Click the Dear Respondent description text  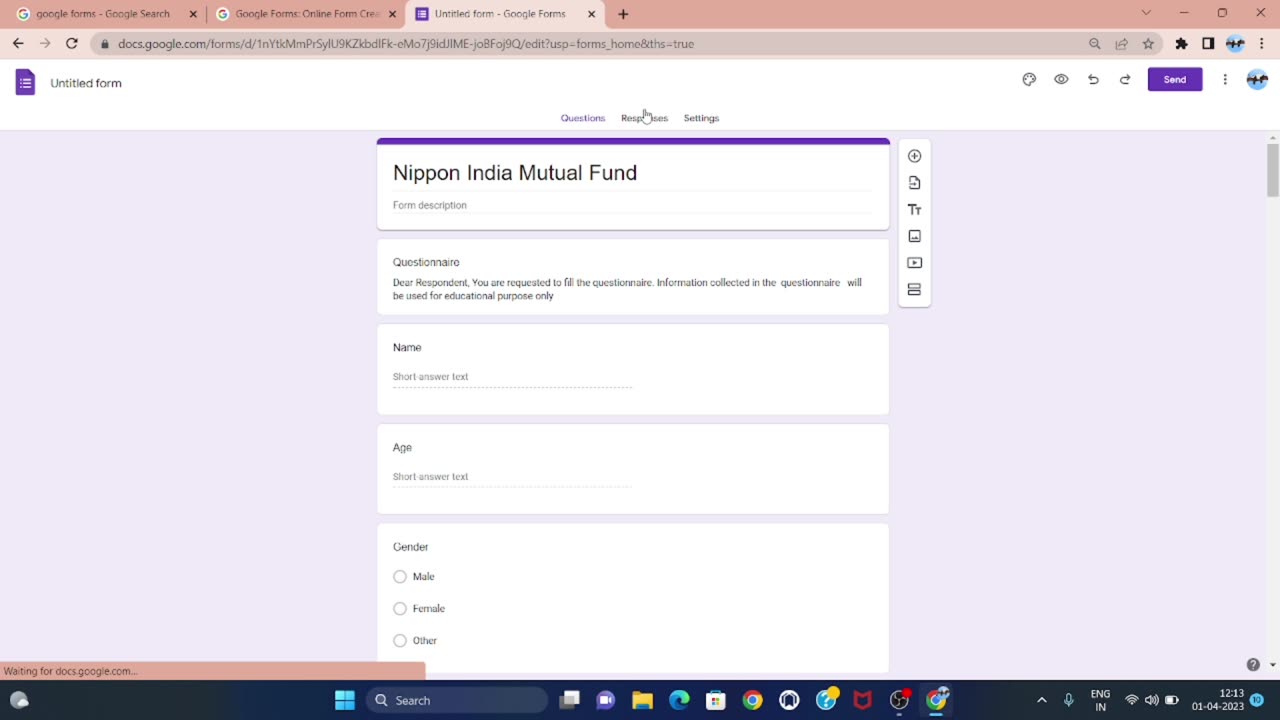click(627, 289)
